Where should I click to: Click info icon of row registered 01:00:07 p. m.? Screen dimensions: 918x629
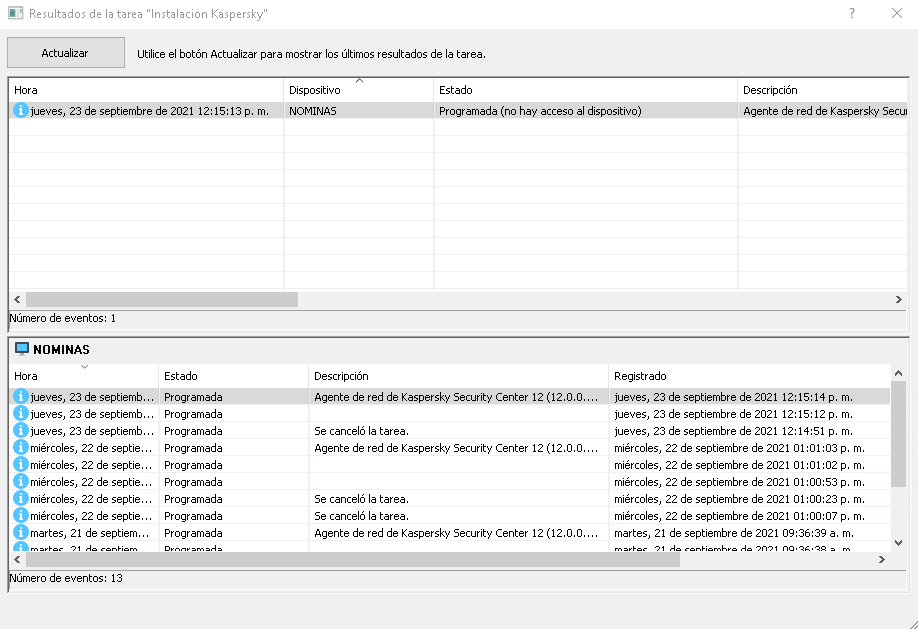pyautogui.click(x=20, y=515)
